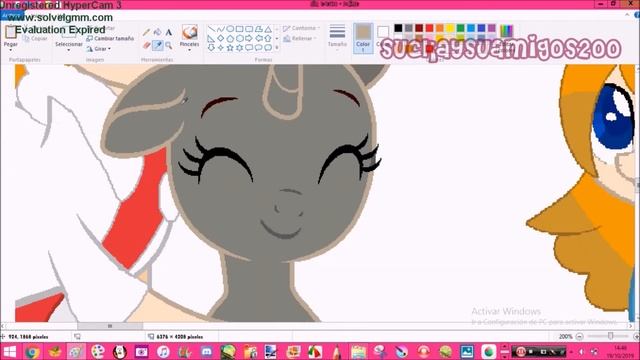Image resolution: width=640 pixels, height=360 pixels.
Task: Pick the dark red color swatch
Action: pos(419,28)
